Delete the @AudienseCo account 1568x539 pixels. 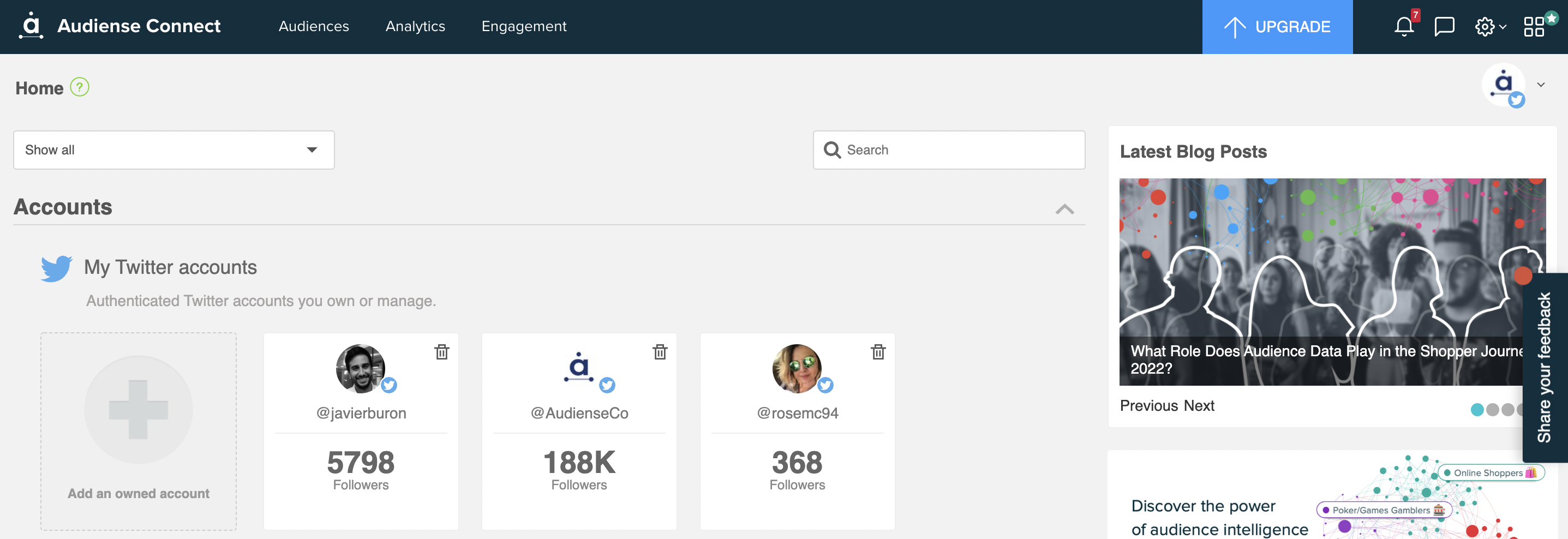click(660, 352)
